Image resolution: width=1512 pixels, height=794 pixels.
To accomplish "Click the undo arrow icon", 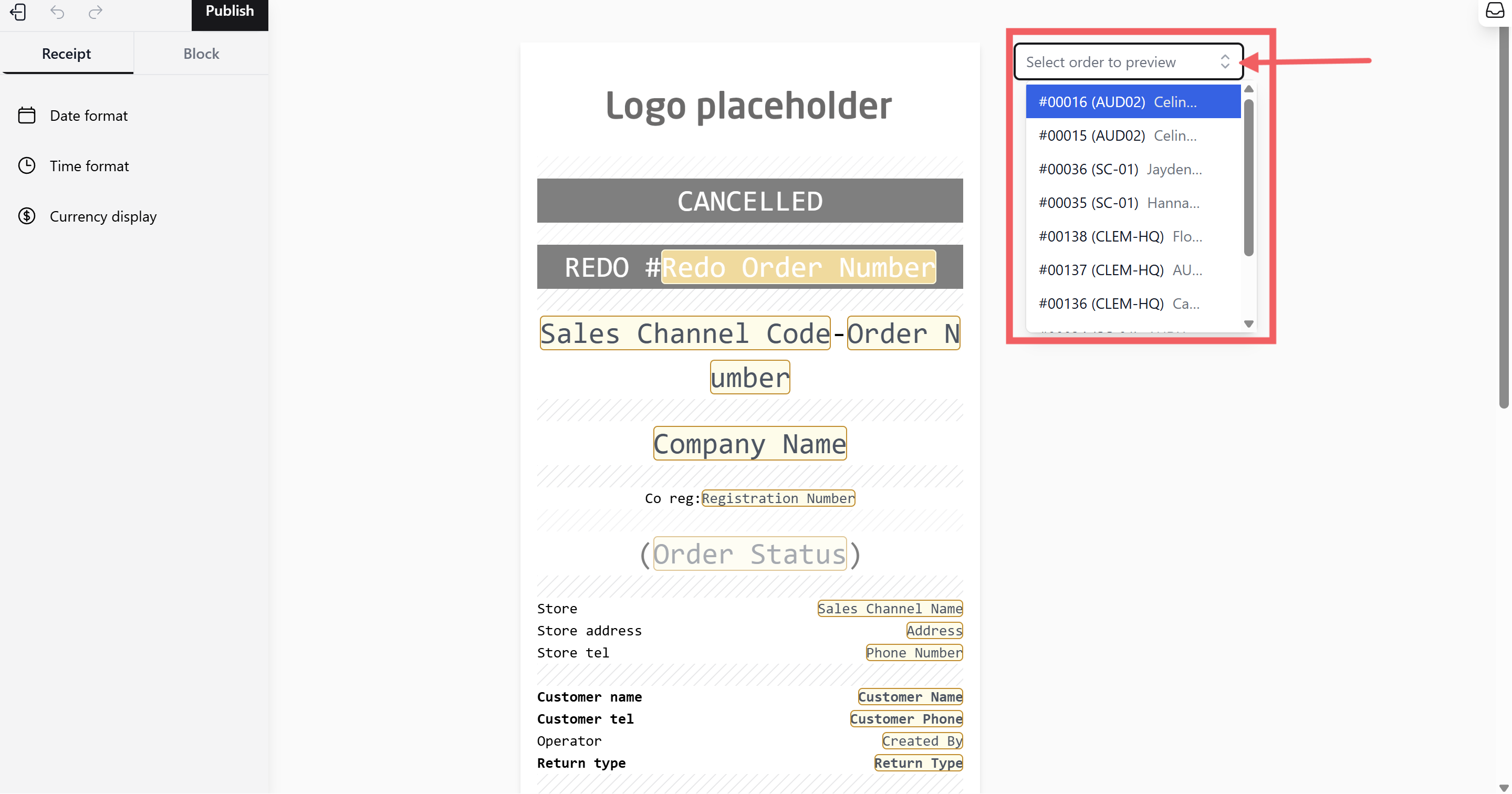I will coord(57,12).
